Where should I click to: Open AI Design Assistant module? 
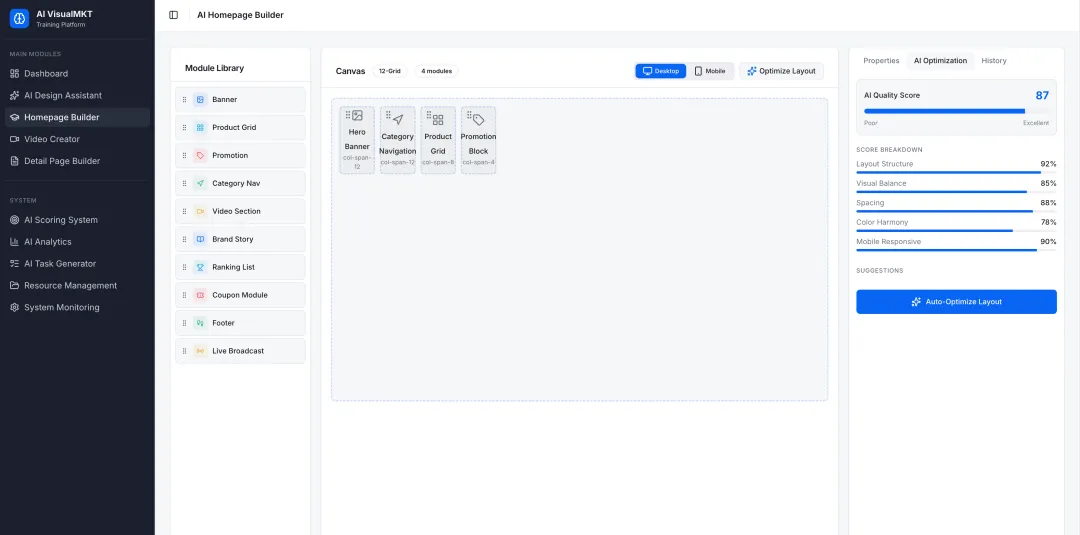(x=77, y=96)
